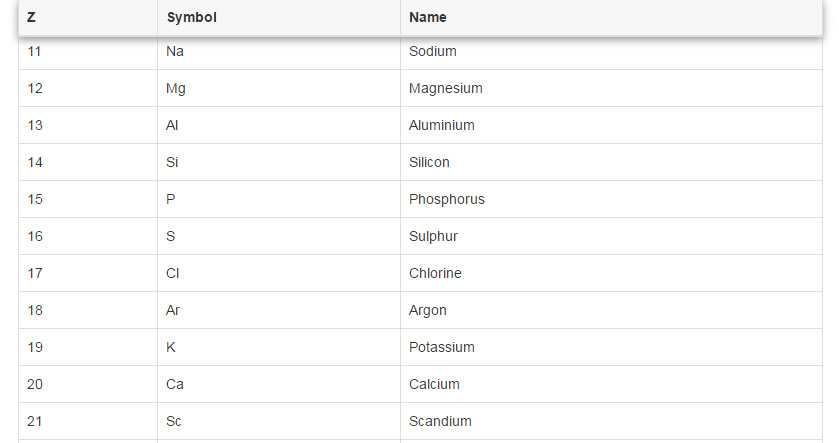Click the Scandium name cell
The width and height of the screenshot is (839, 443).
(612, 421)
